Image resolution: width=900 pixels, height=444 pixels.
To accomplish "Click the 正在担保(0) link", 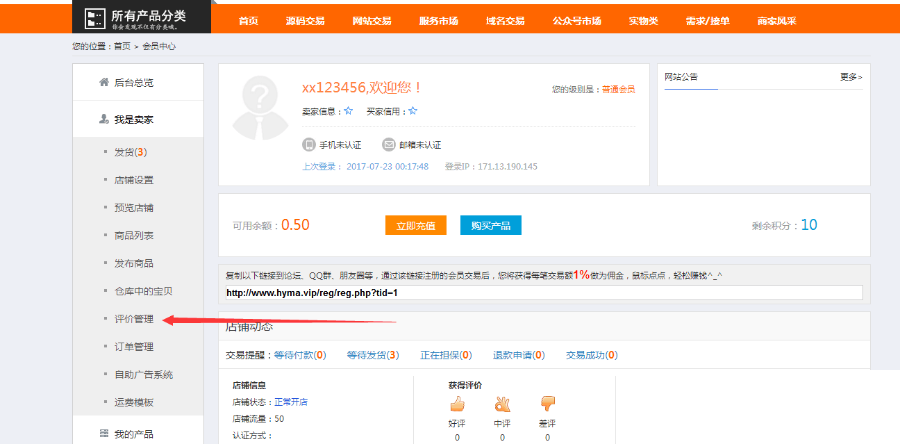I will (446, 356).
